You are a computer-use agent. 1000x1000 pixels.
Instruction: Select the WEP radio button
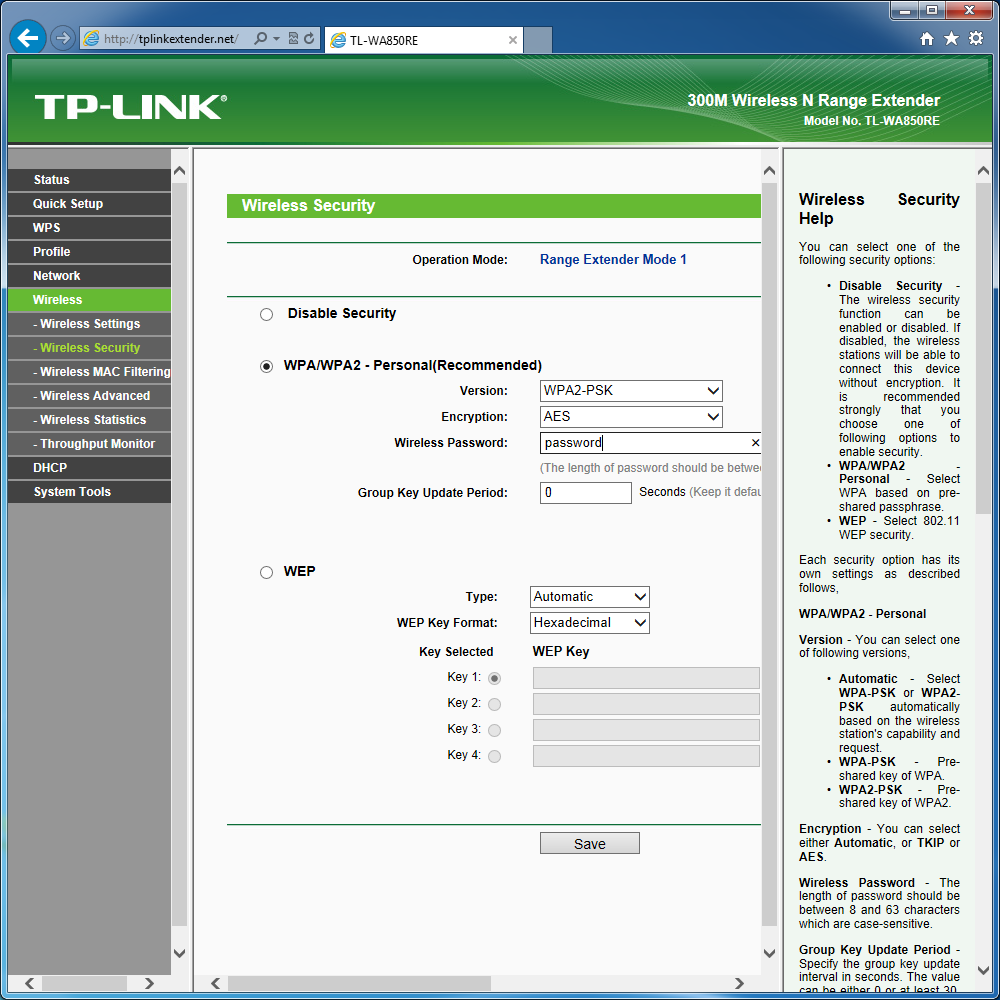[x=267, y=572]
